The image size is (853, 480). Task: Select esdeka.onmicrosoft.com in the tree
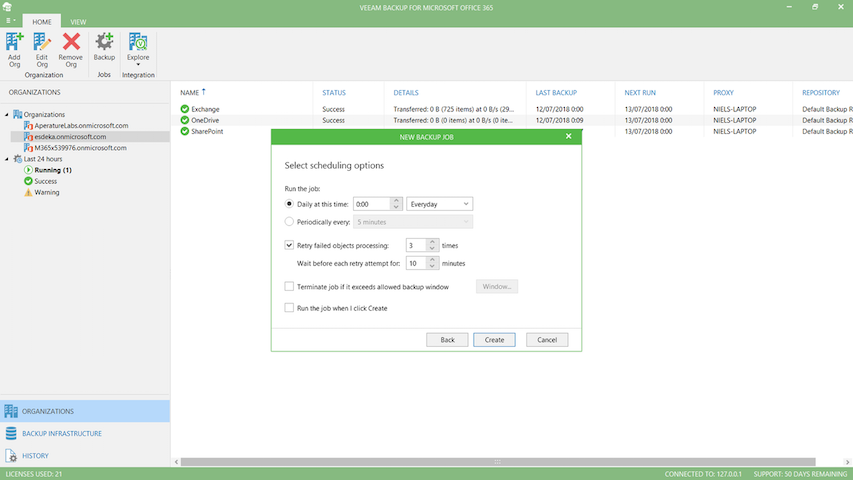[x=70, y=137]
